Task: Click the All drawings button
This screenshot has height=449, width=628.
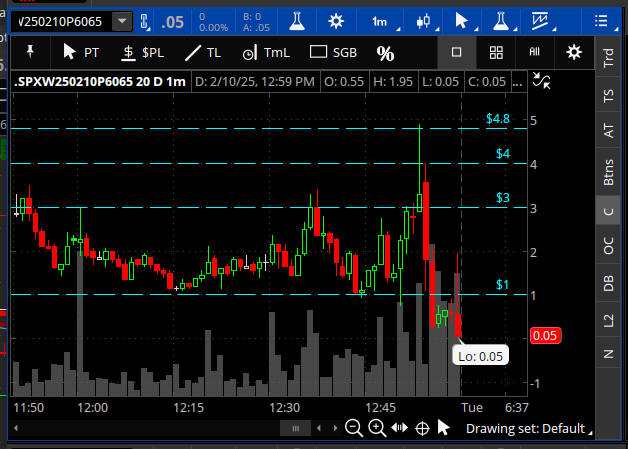Action: tap(535, 52)
